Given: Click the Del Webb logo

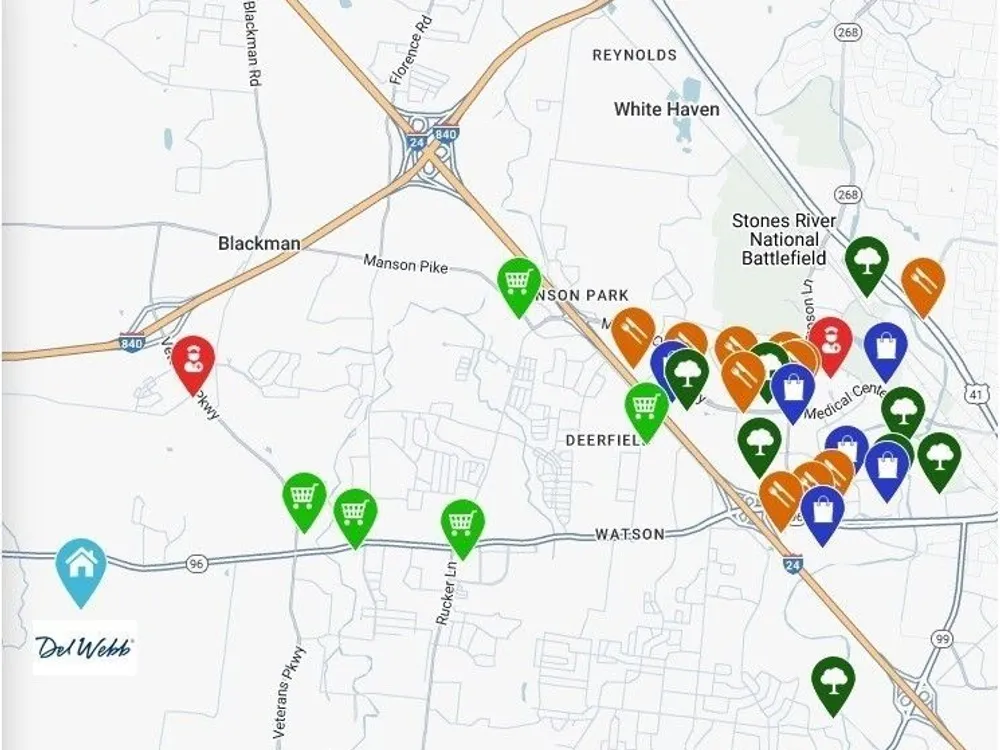Looking at the screenshot, I should pos(85,647).
